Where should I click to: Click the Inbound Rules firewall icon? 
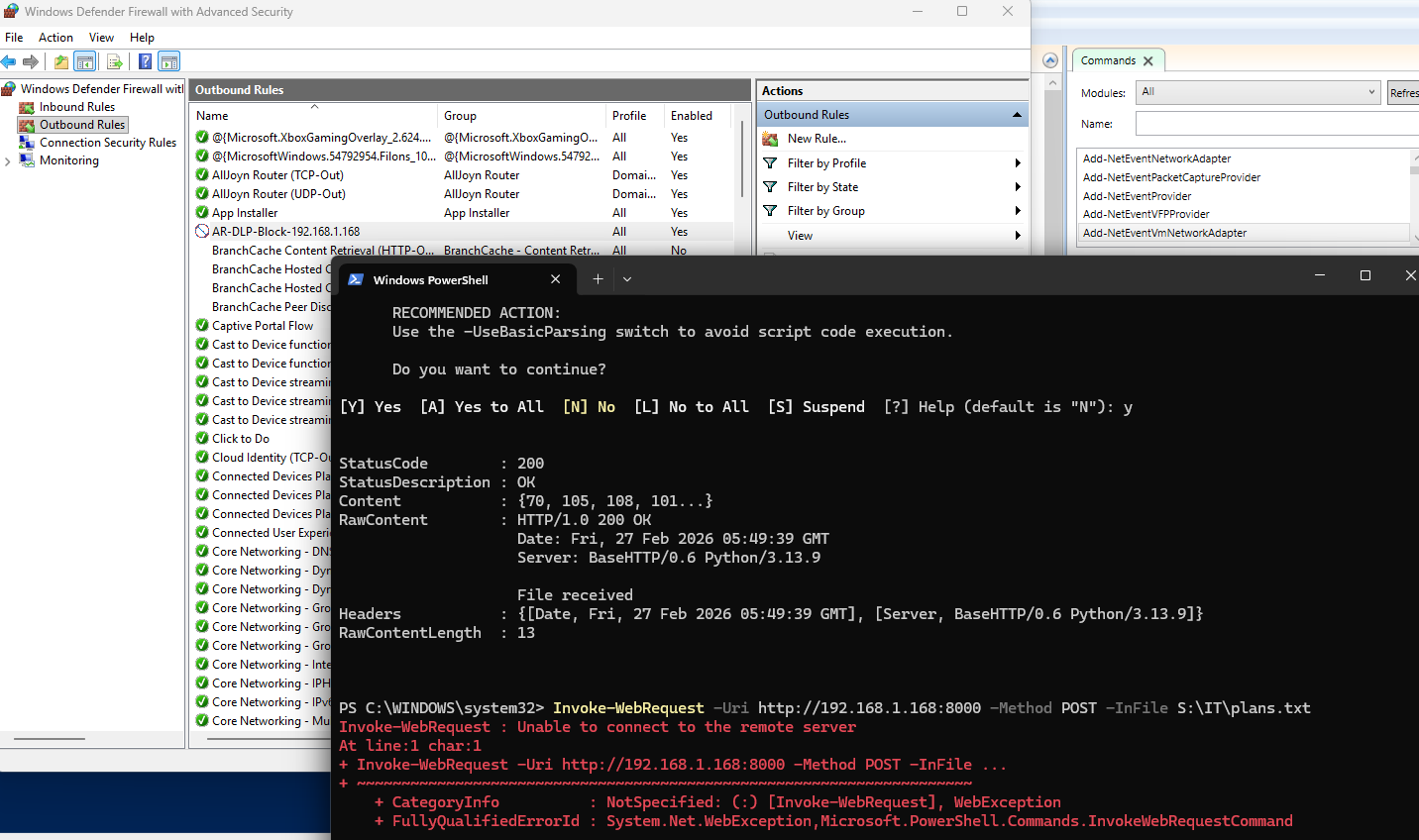pyautogui.click(x=27, y=107)
